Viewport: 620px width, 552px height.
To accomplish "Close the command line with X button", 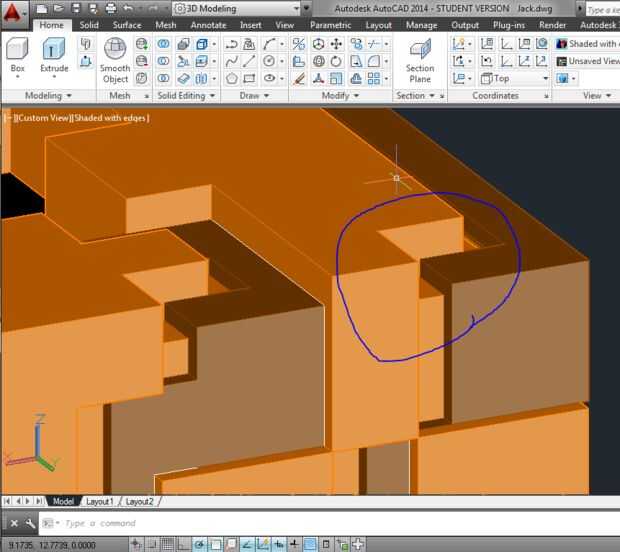I will click(14, 523).
